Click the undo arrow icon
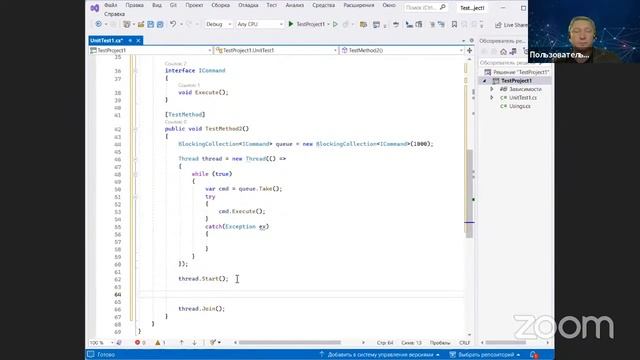The width and height of the screenshot is (640, 360). pos(173,24)
